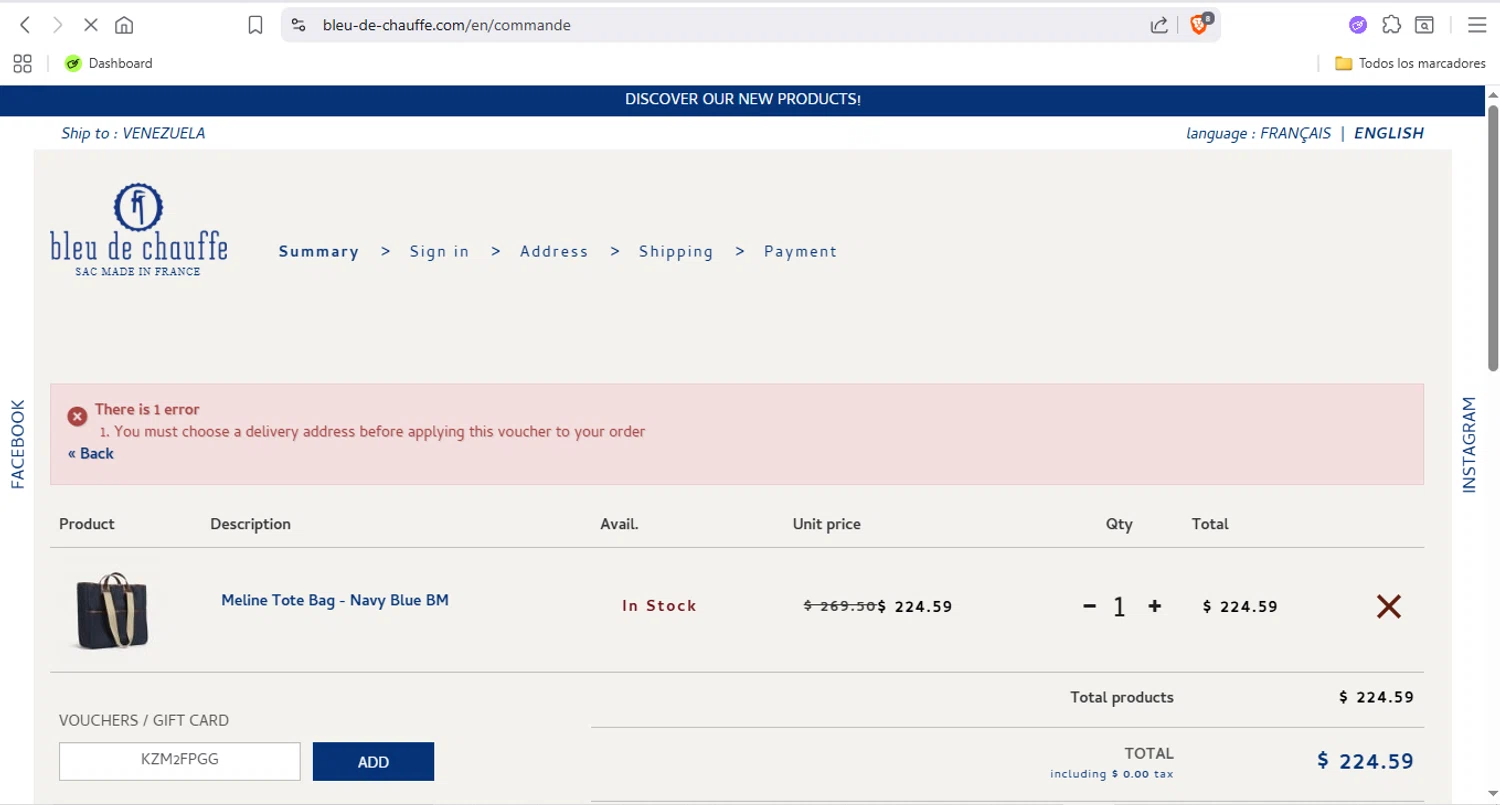Stop page loading with the X icon
The image size is (1500, 805).
[x=90, y=25]
